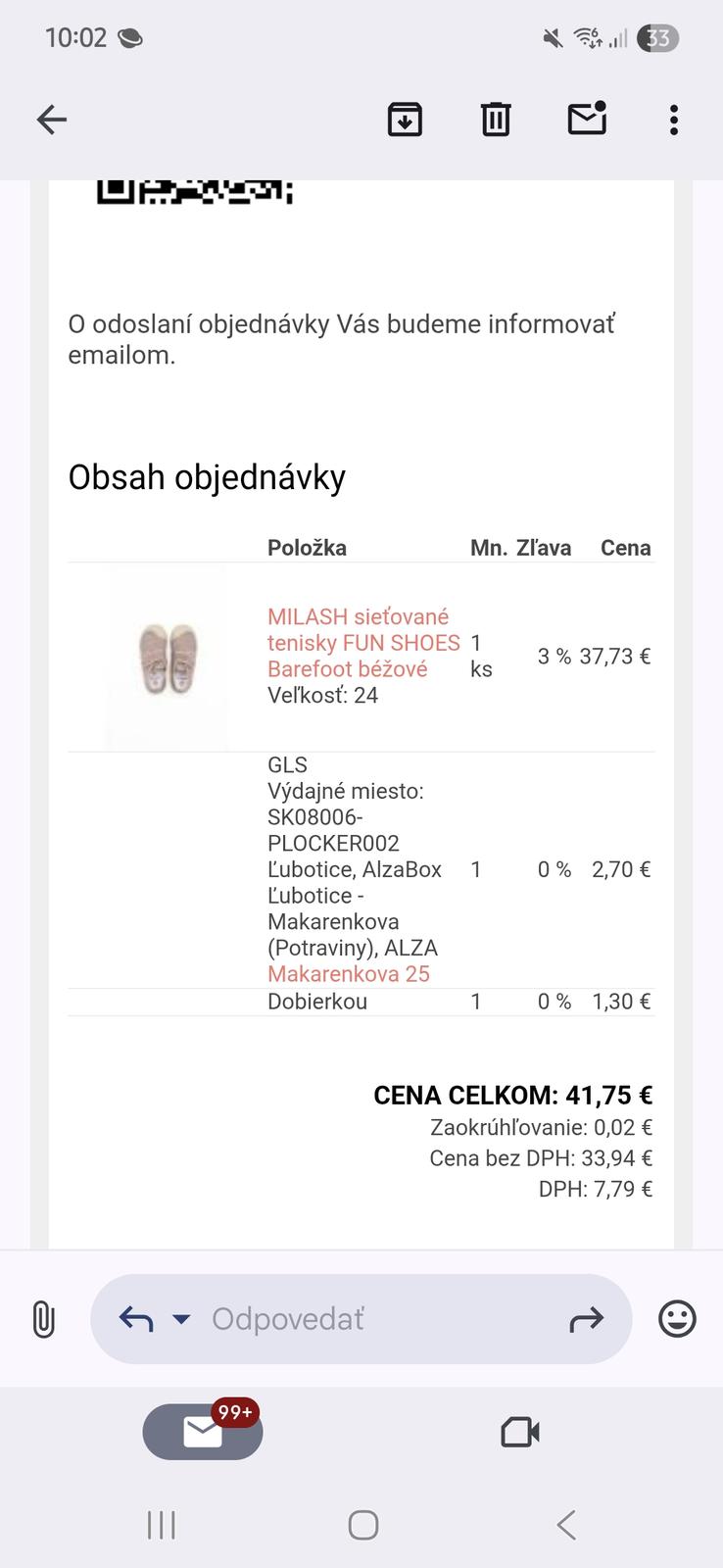The width and height of the screenshot is (723, 1568).
Task: Tap the reply arrow icon
Action: coord(136,1319)
